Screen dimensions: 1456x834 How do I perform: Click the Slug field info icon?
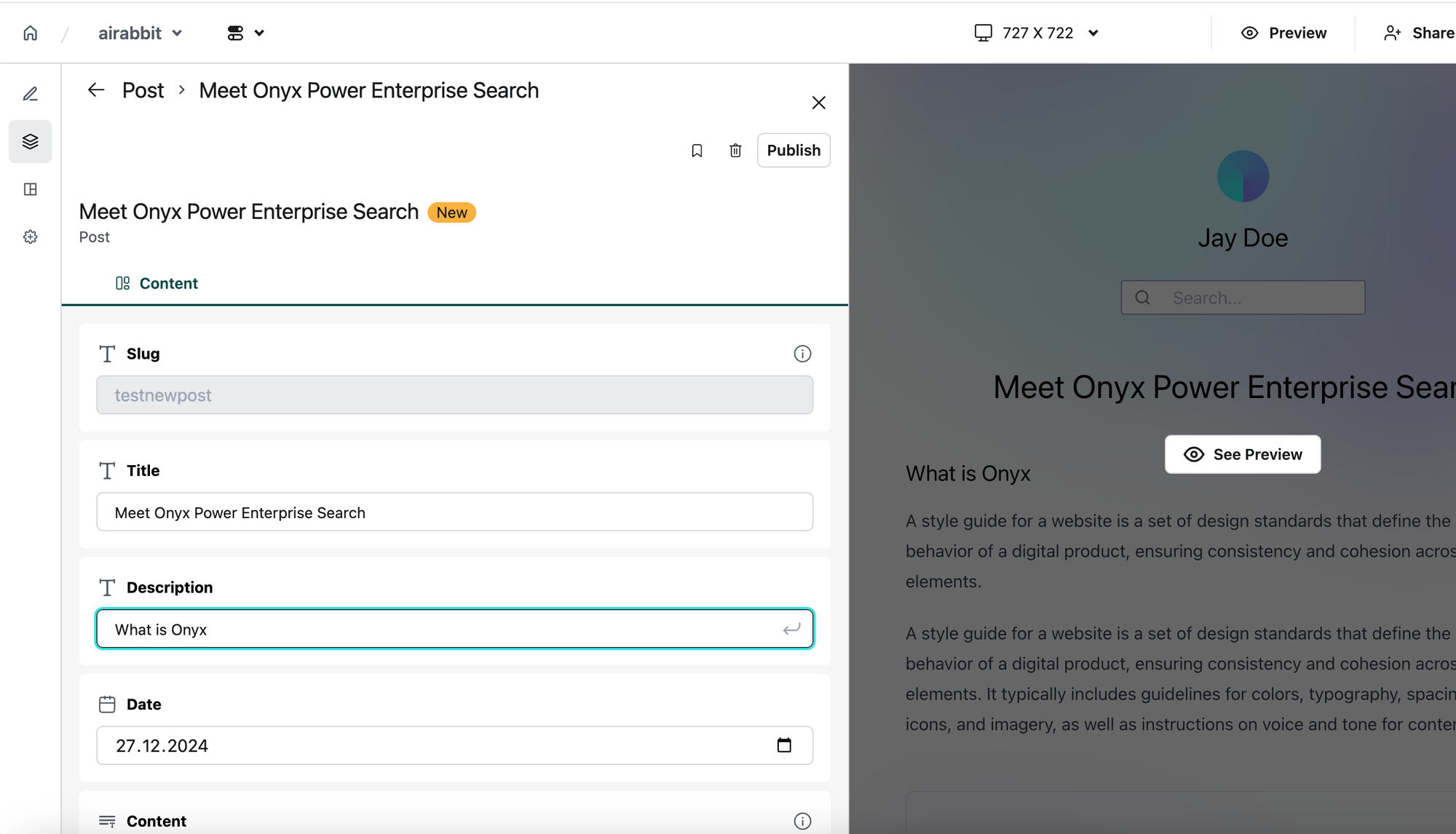pyautogui.click(x=802, y=354)
